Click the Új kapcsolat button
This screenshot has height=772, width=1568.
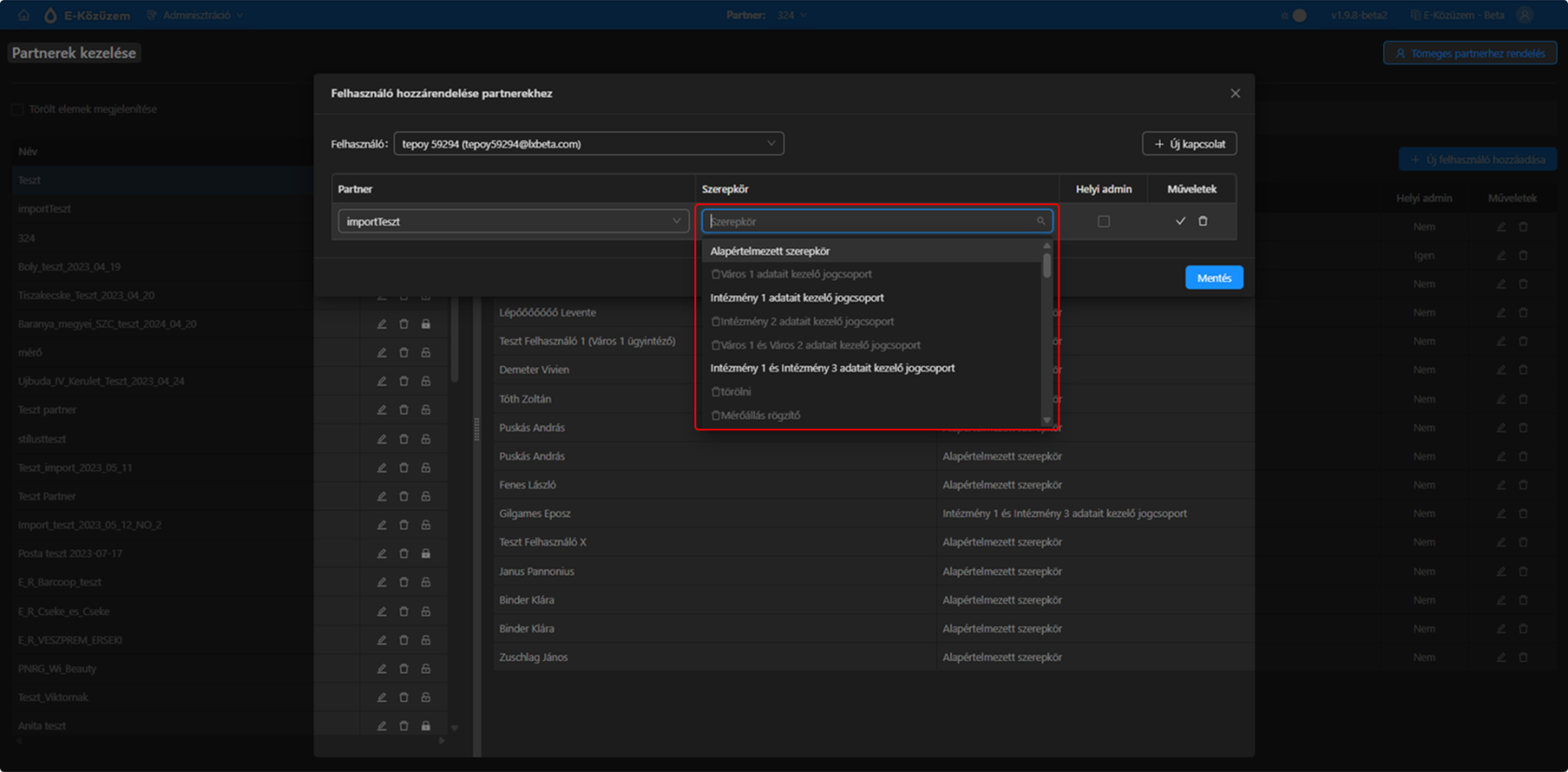tap(1189, 144)
